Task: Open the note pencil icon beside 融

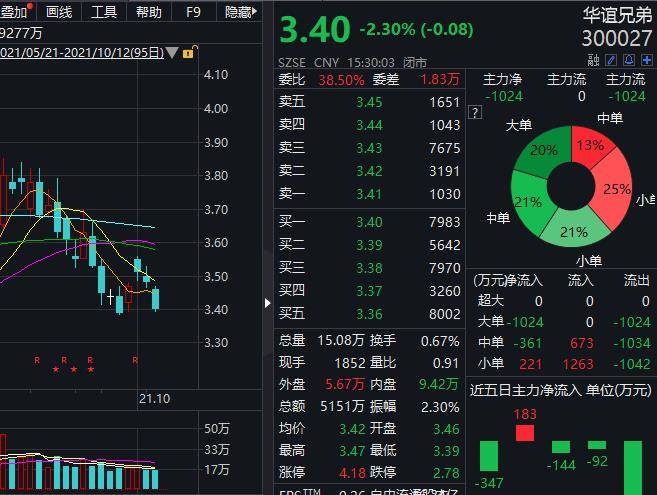Action: [x=611, y=60]
